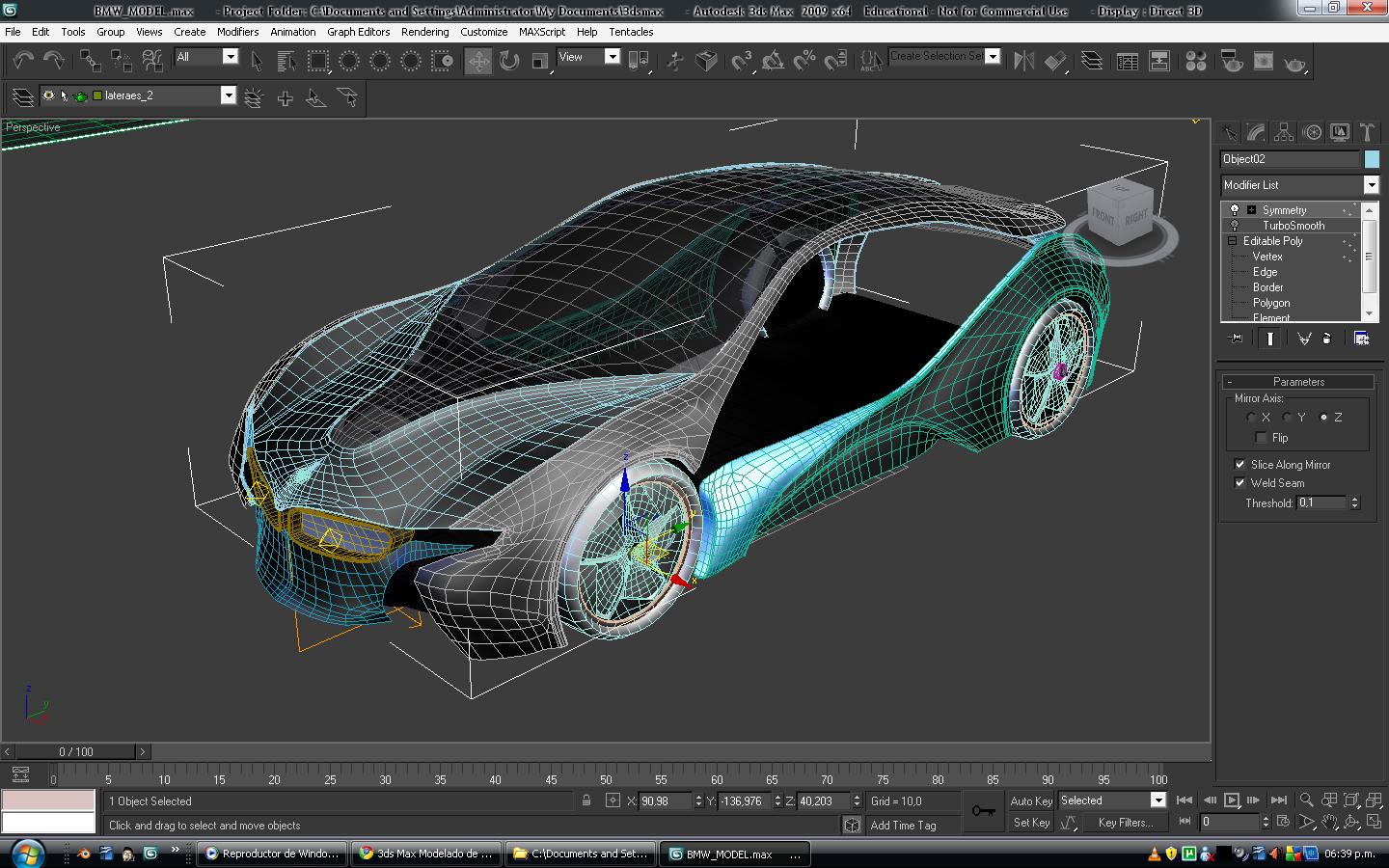The width and height of the screenshot is (1389, 868).
Task: Click the Set Key button
Action: point(1031,823)
